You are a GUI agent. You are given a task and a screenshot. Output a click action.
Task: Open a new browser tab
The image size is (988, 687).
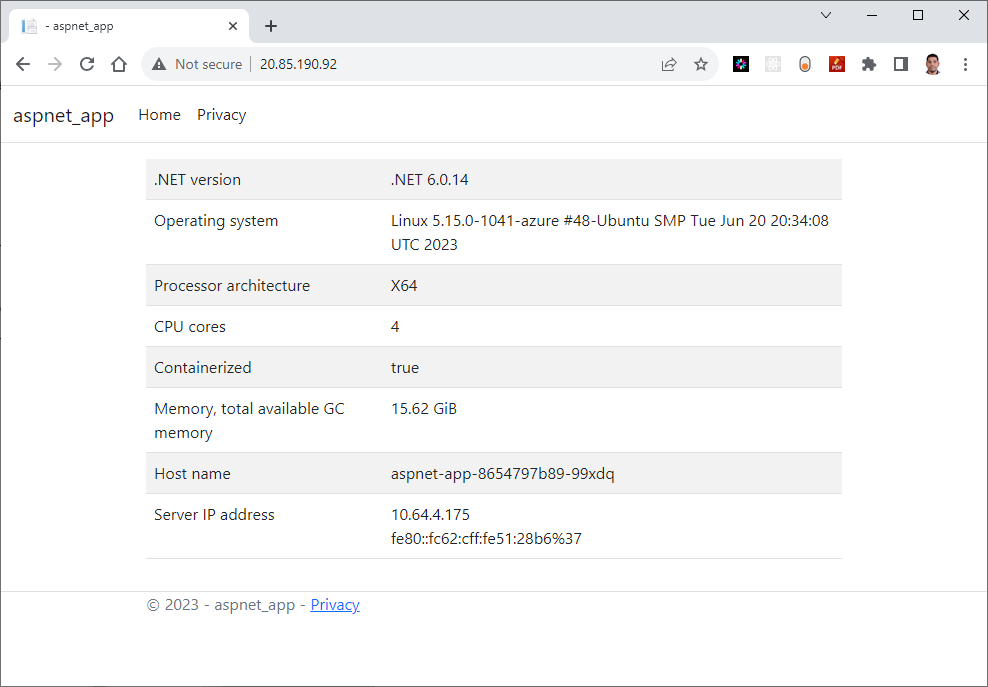271,26
